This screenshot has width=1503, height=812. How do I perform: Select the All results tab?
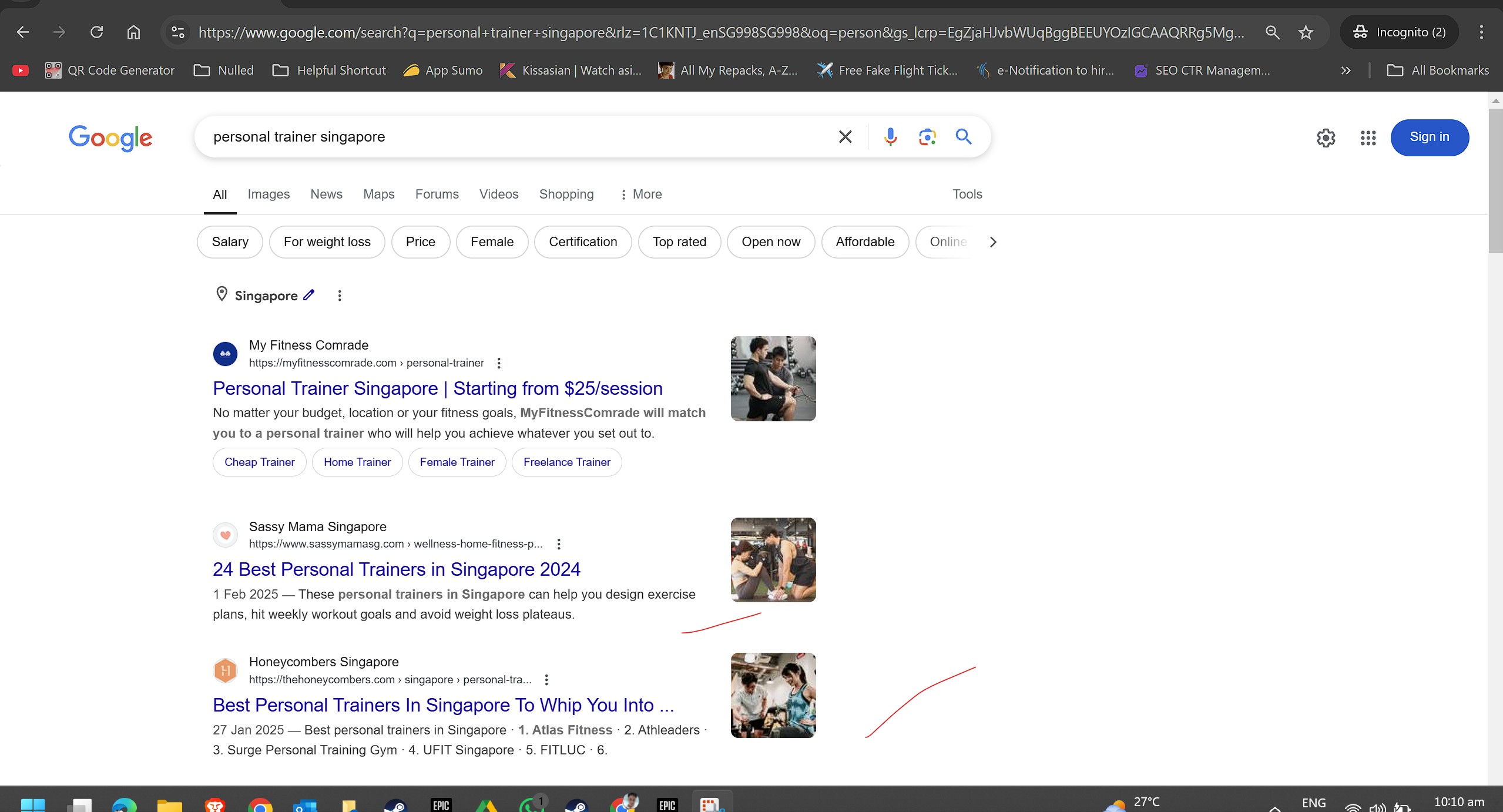click(x=220, y=194)
